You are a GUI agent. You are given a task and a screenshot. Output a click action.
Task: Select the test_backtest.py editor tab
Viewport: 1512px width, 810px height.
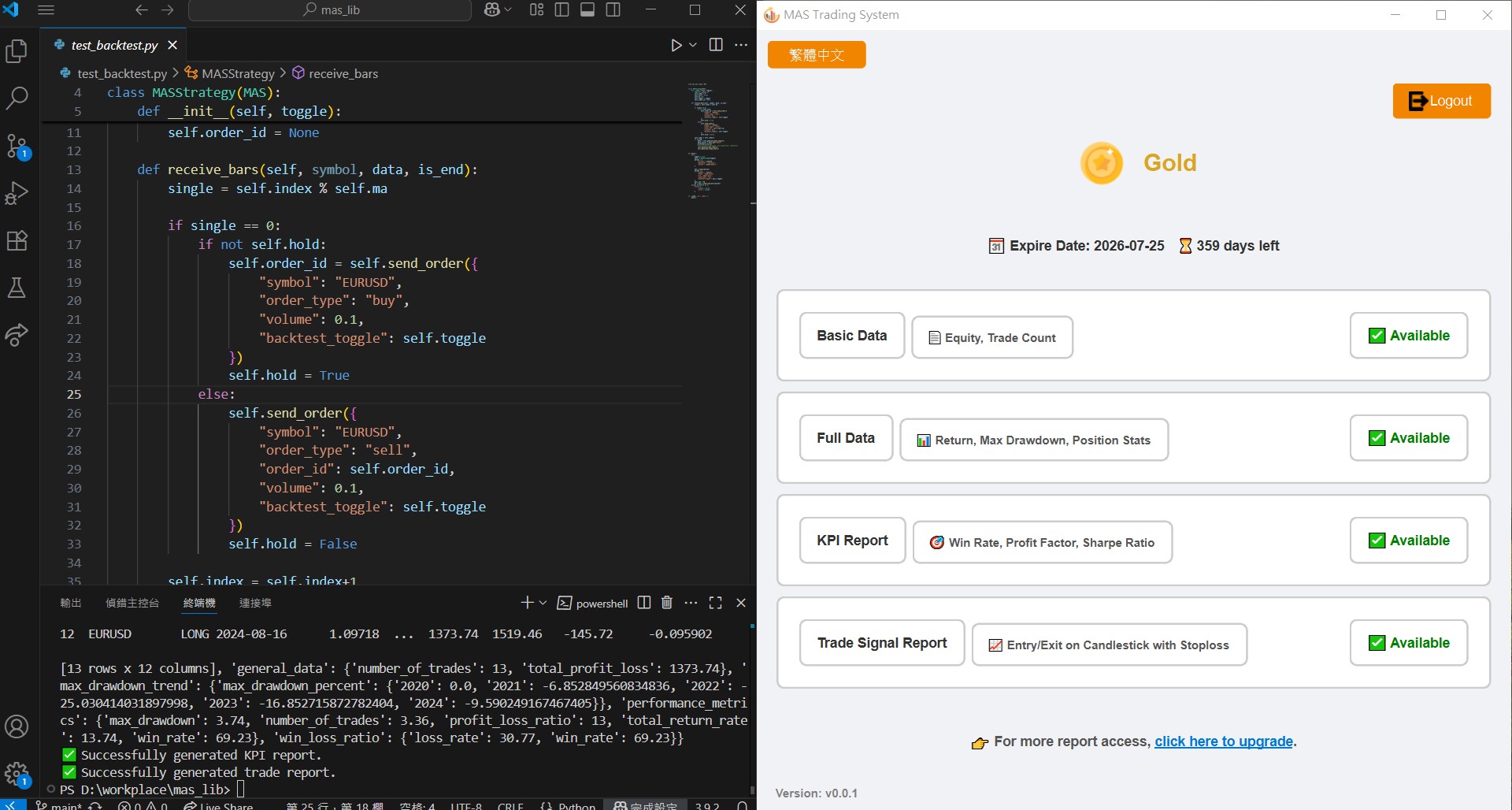[x=114, y=45]
